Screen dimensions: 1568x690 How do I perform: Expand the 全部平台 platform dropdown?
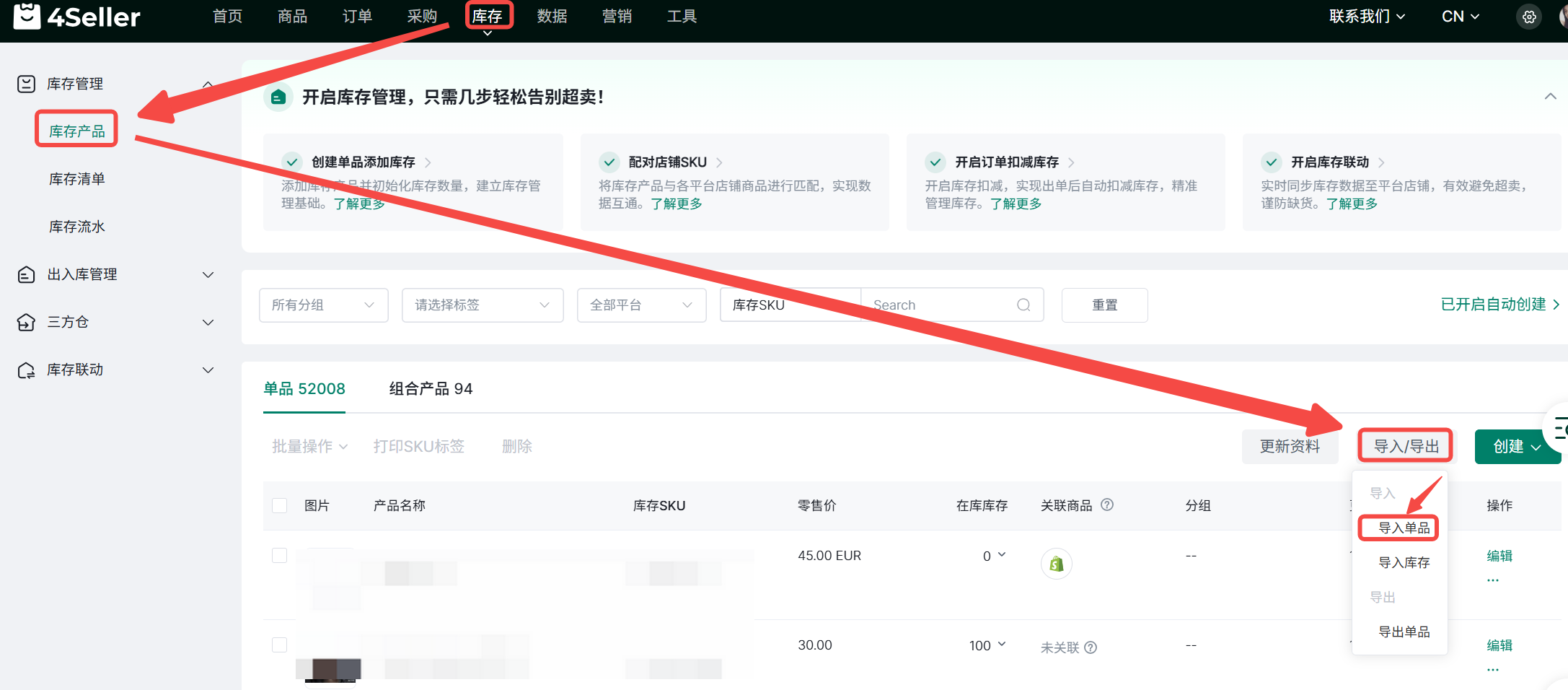click(x=640, y=305)
